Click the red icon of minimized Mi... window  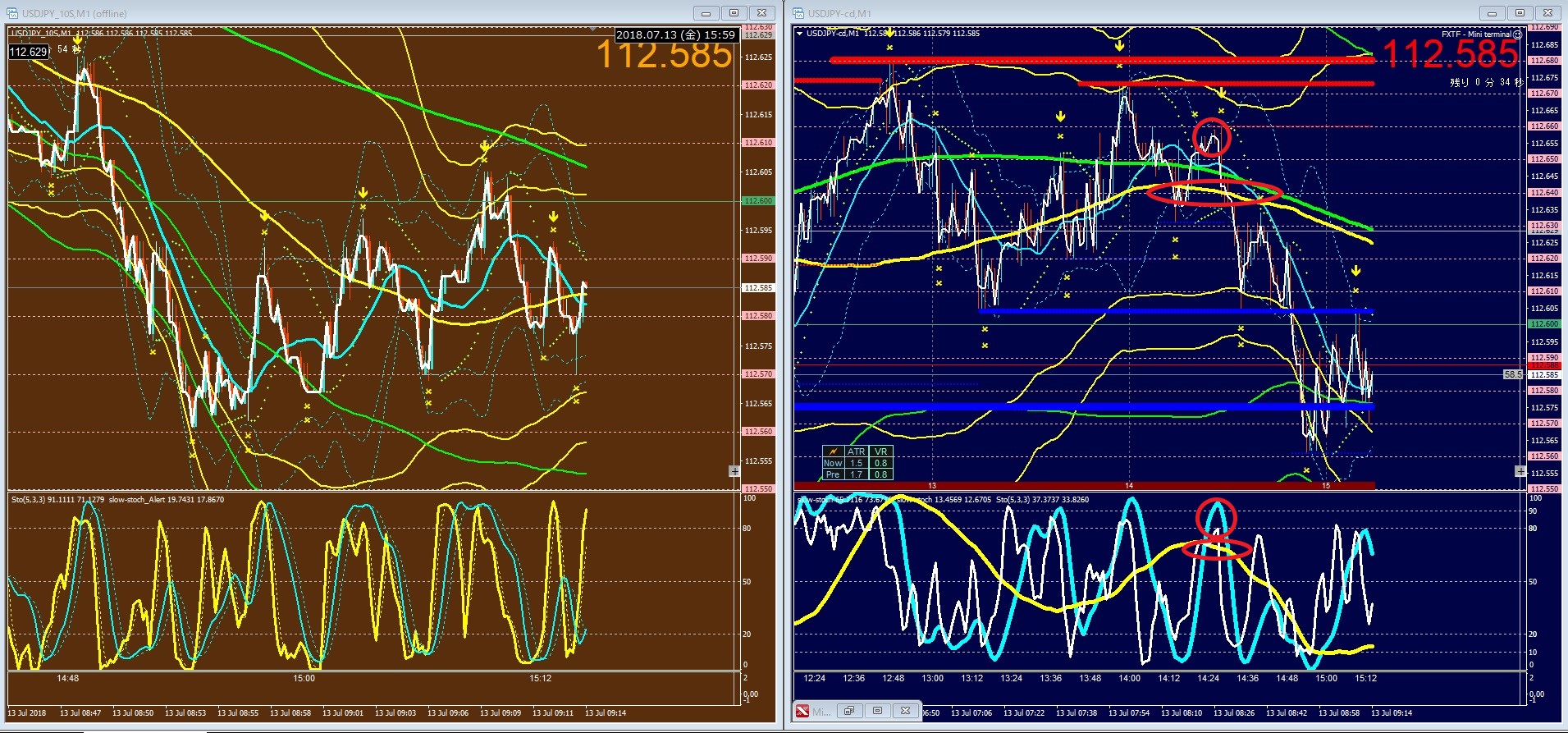(x=802, y=711)
